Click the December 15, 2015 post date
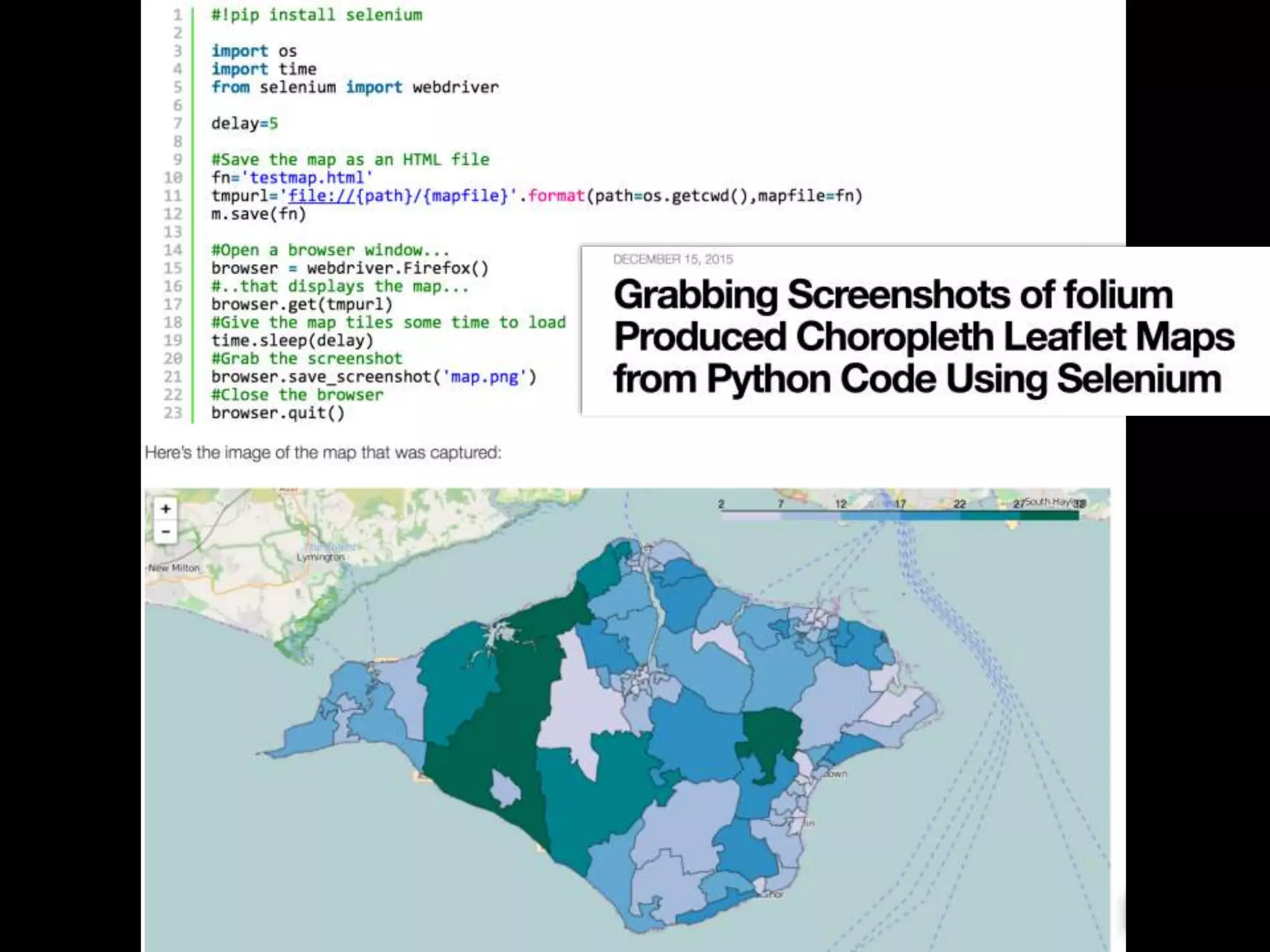1270x952 pixels. coord(673,259)
